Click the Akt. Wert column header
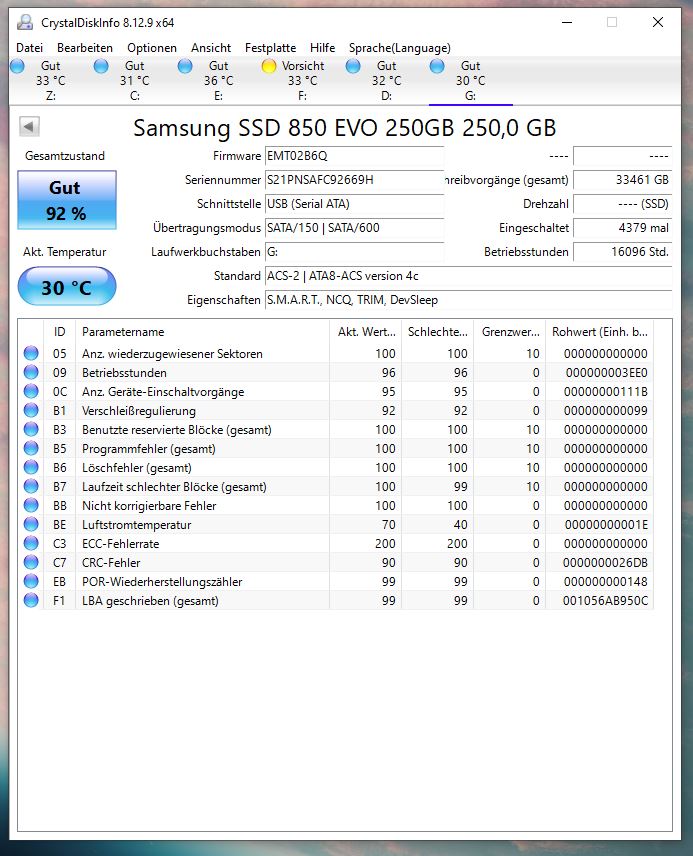 click(365, 332)
